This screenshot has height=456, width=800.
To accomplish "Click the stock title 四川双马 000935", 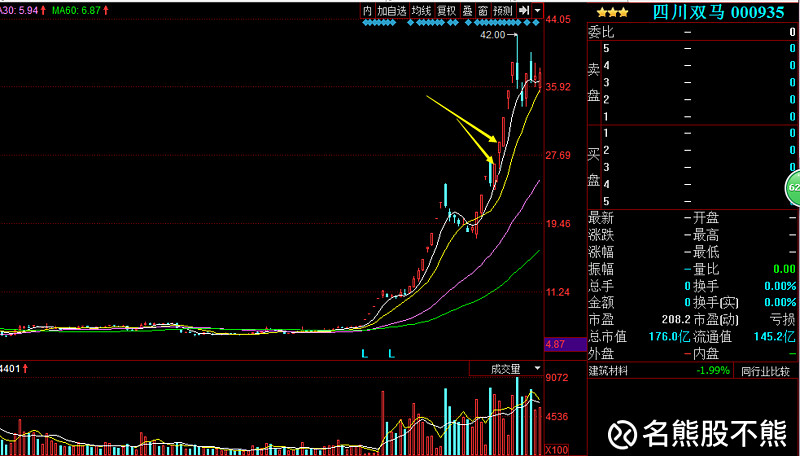I will 718,12.
